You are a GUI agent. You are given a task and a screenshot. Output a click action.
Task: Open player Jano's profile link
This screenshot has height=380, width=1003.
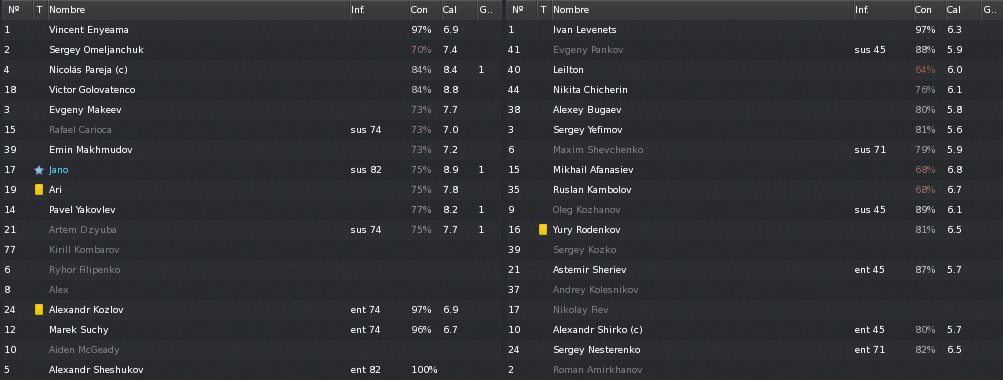click(58, 170)
